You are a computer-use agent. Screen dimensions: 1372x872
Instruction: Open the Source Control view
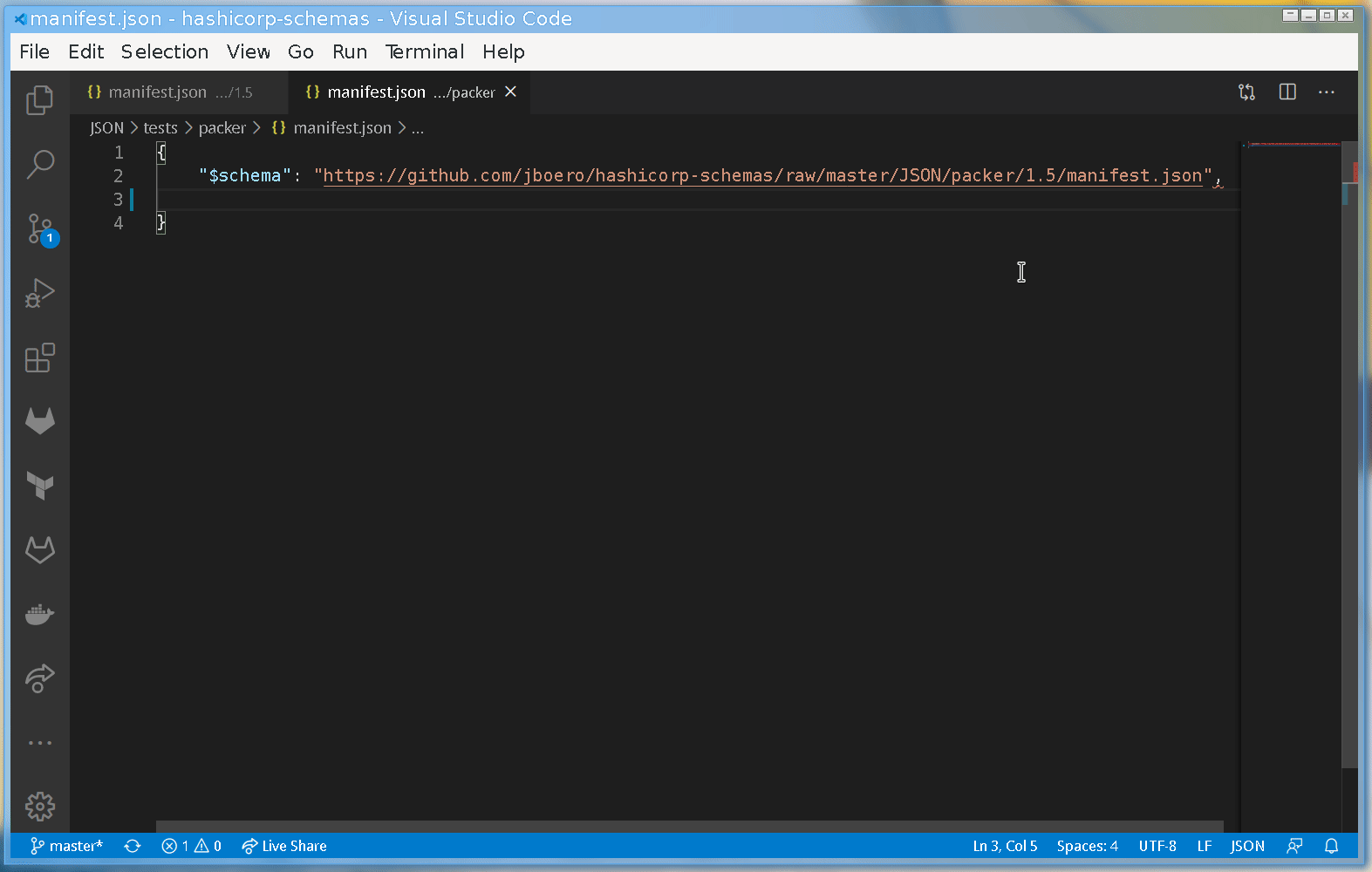40,229
